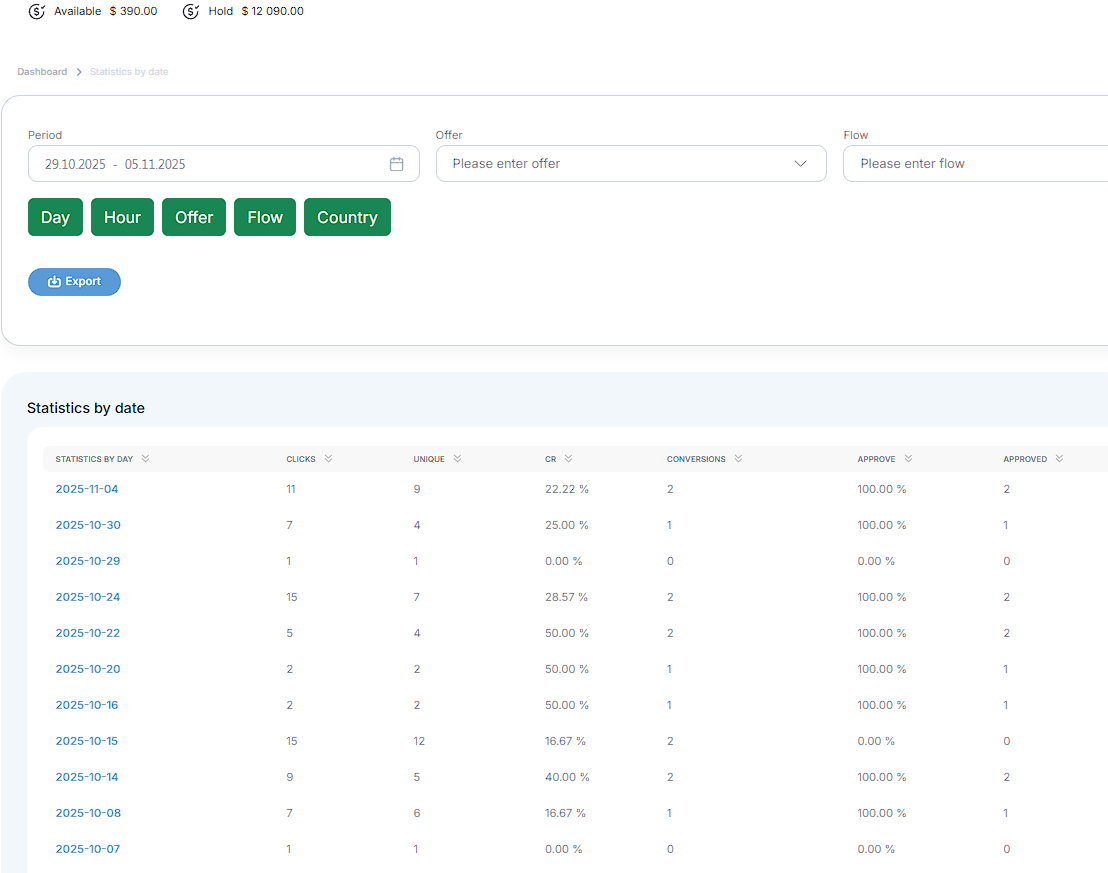Expand the Offer dropdown chevron
This screenshot has height=873, width=1108.
(801, 164)
